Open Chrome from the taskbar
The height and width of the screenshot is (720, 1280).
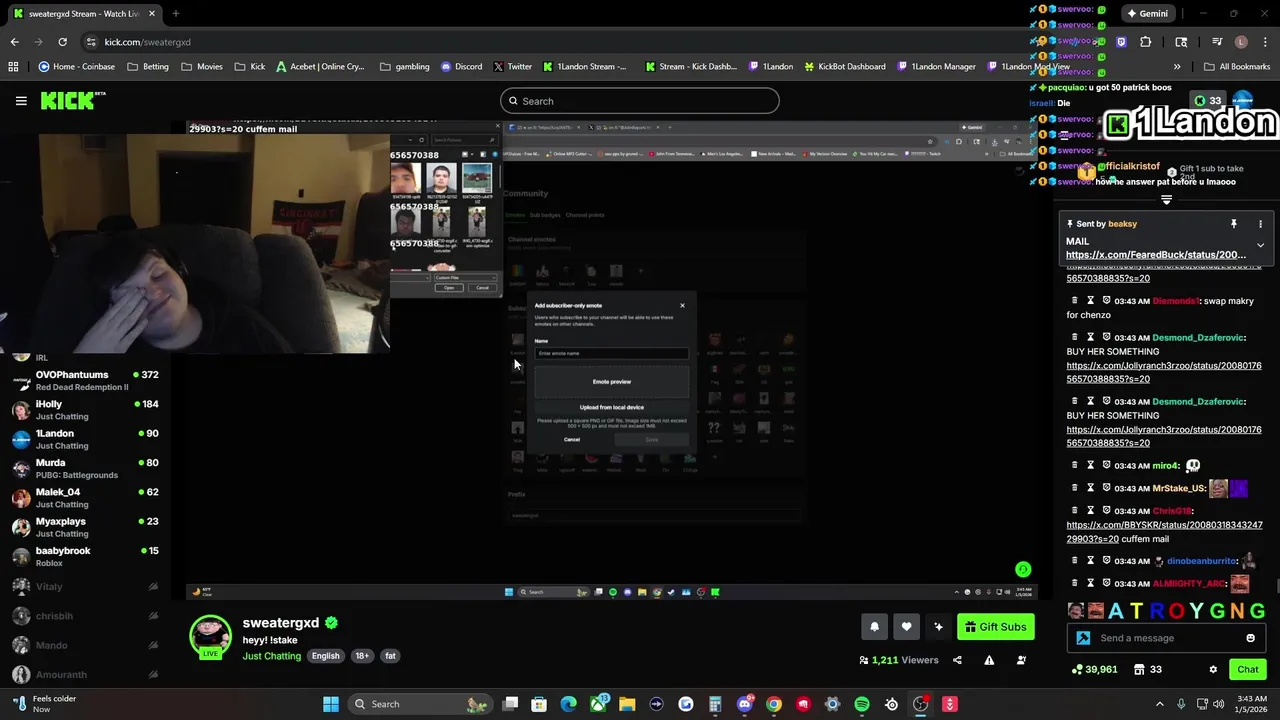[x=774, y=704]
